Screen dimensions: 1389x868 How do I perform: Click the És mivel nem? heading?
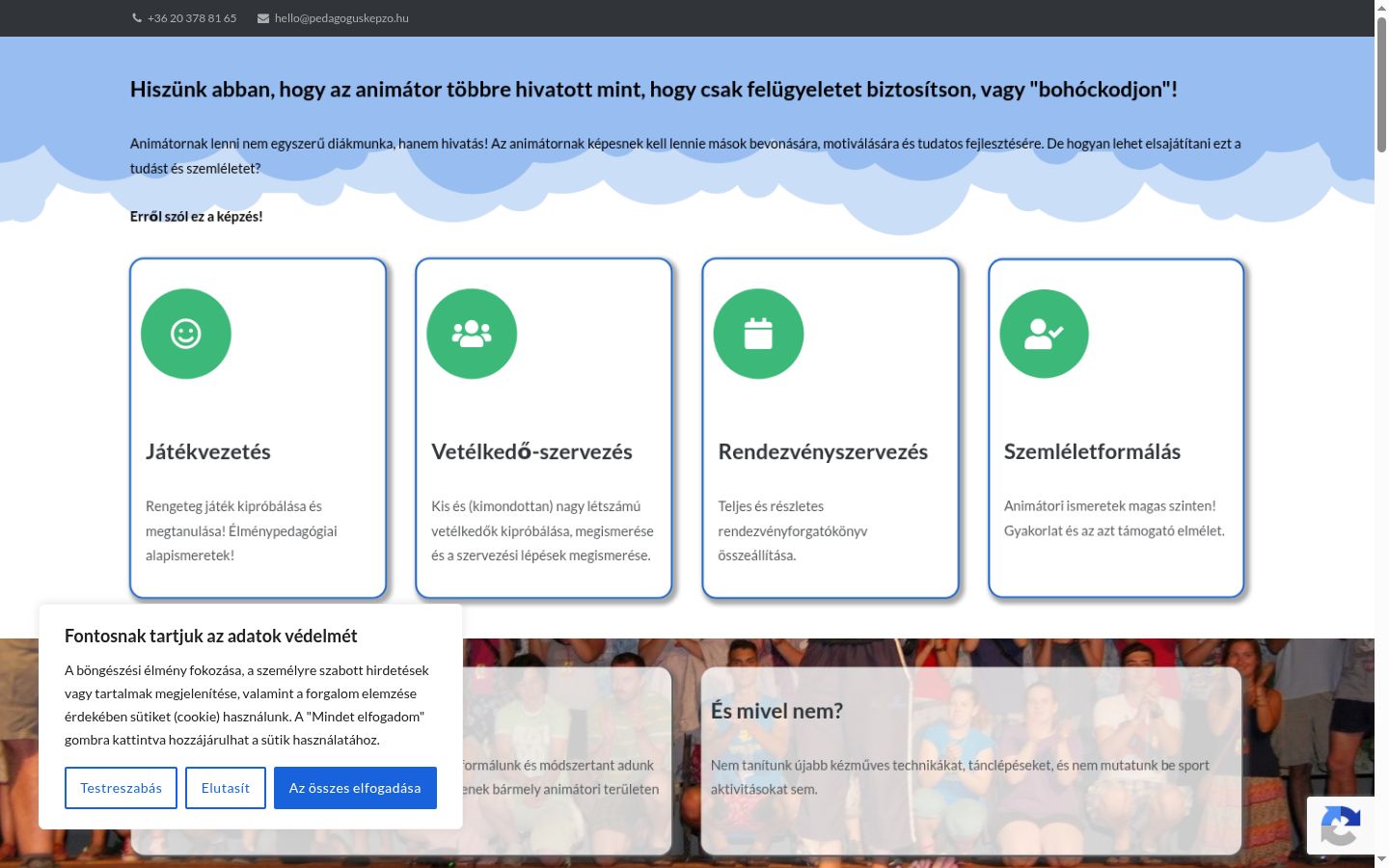point(776,711)
